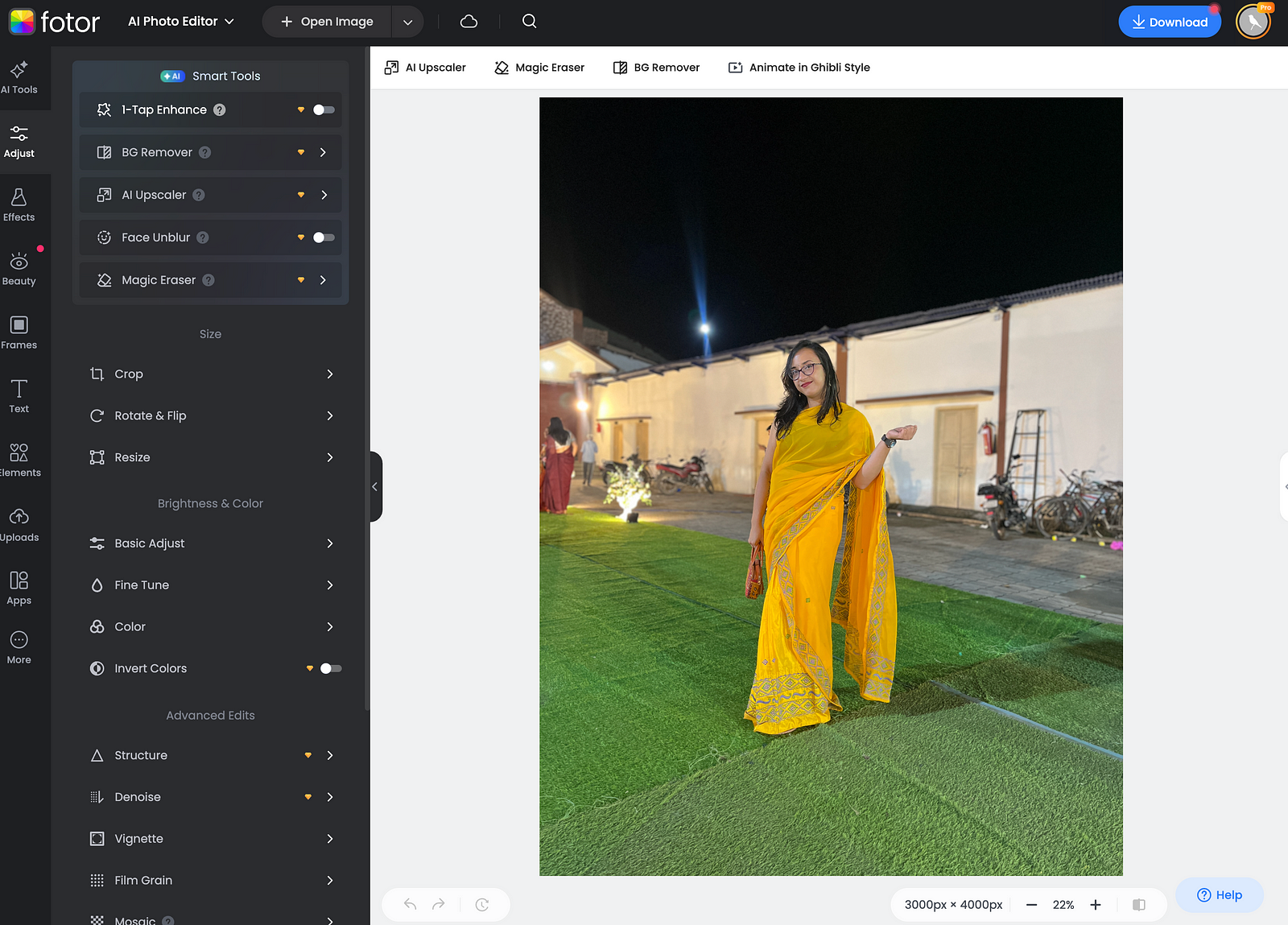Open the Beauty tools sidebar icon
This screenshot has width=1288, height=925.
coord(19,269)
